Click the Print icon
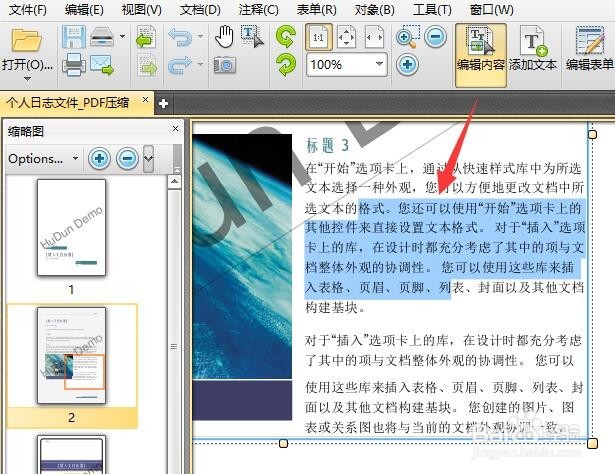This screenshot has height=474, width=615. tap(74, 64)
